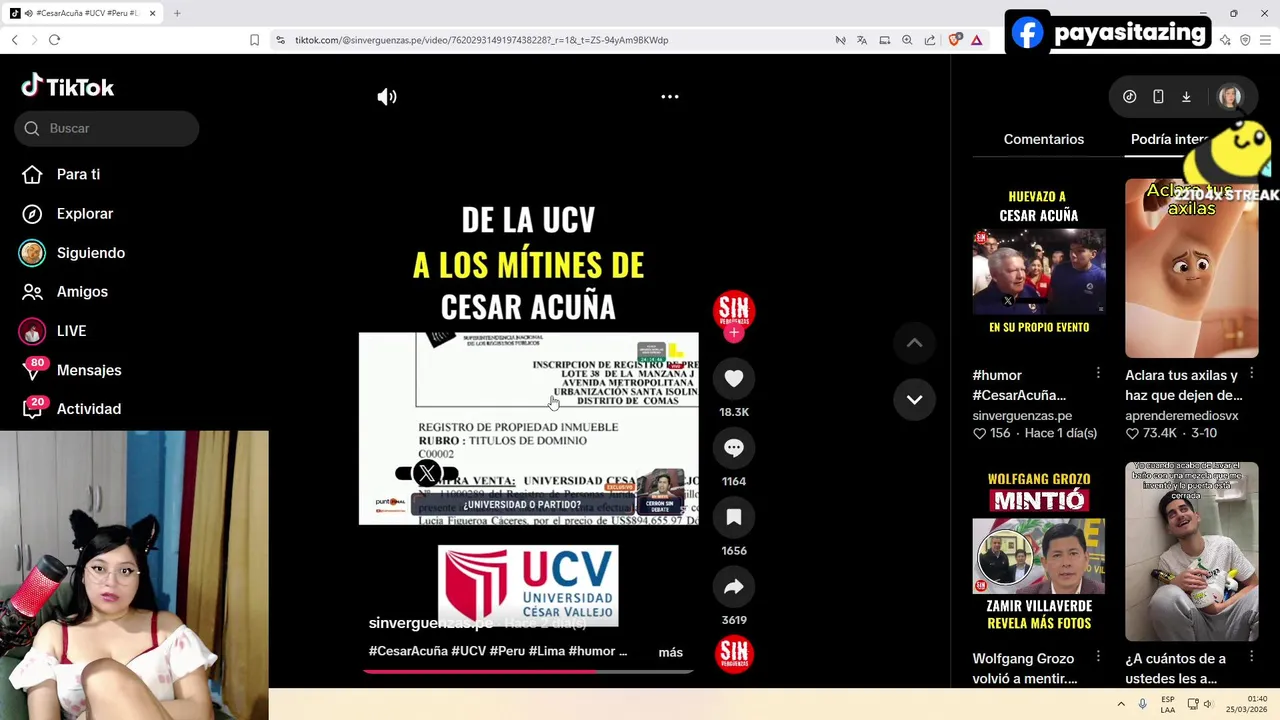Show hidden system tray icons

[1121, 704]
